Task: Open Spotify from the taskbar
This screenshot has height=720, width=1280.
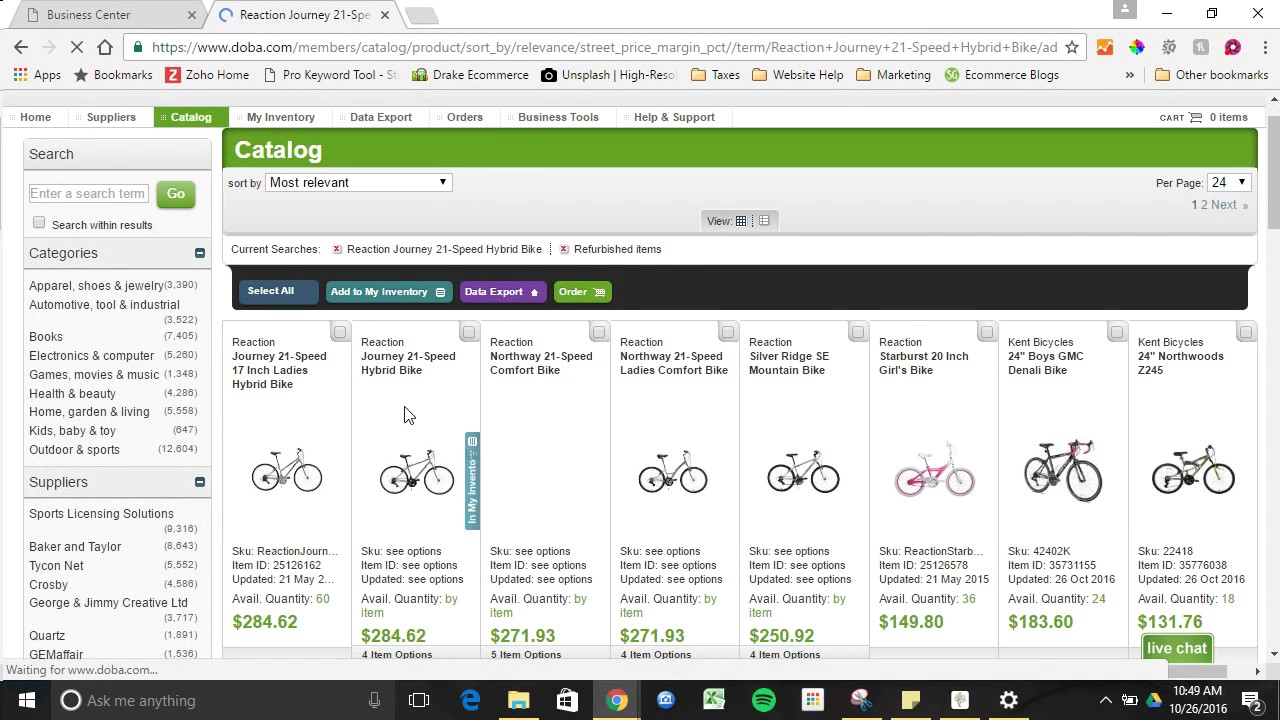Action: (763, 700)
